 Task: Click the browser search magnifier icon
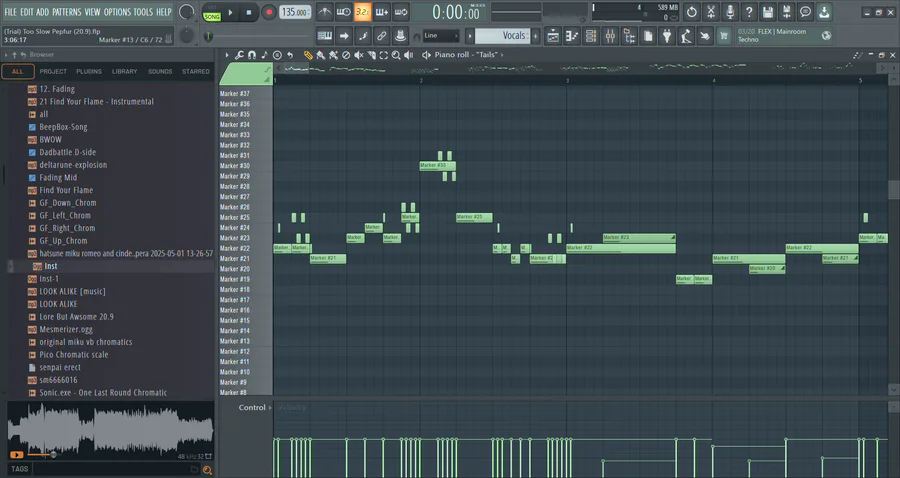[207, 470]
